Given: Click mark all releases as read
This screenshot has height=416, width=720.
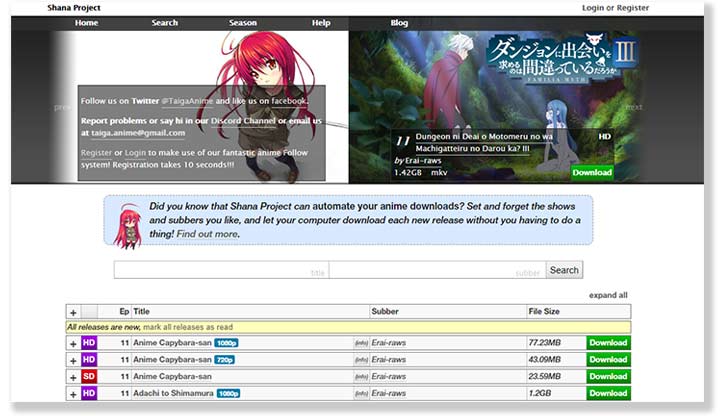Looking at the screenshot, I should [188, 327].
